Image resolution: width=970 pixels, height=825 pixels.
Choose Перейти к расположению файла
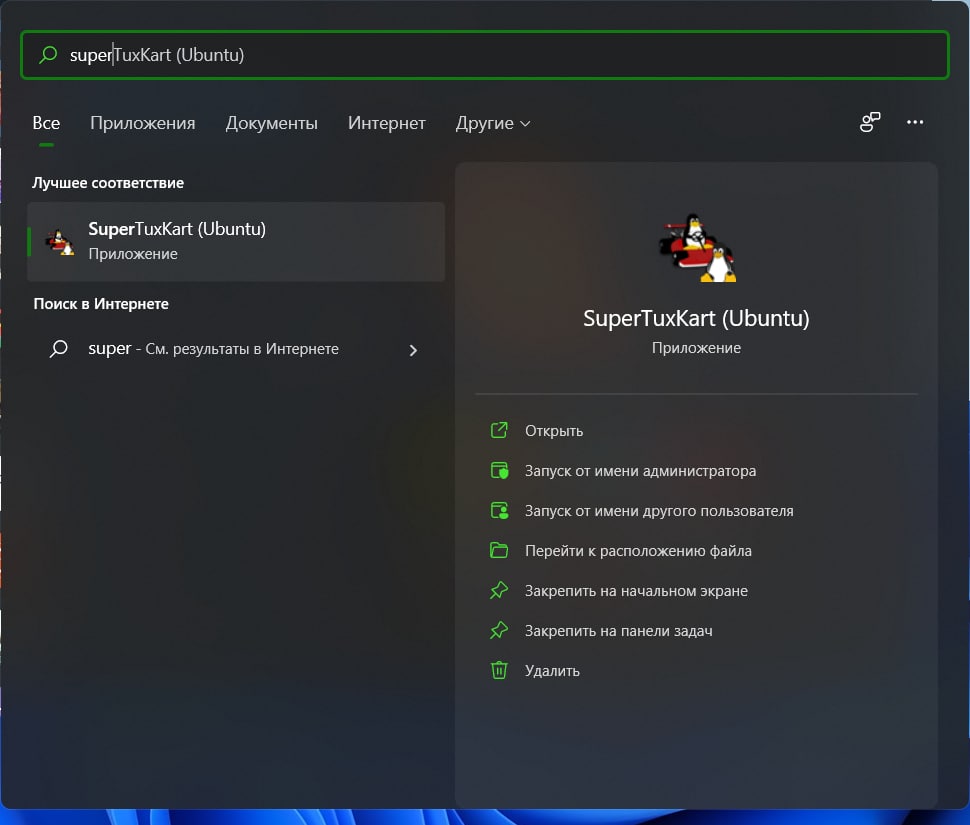tap(638, 550)
